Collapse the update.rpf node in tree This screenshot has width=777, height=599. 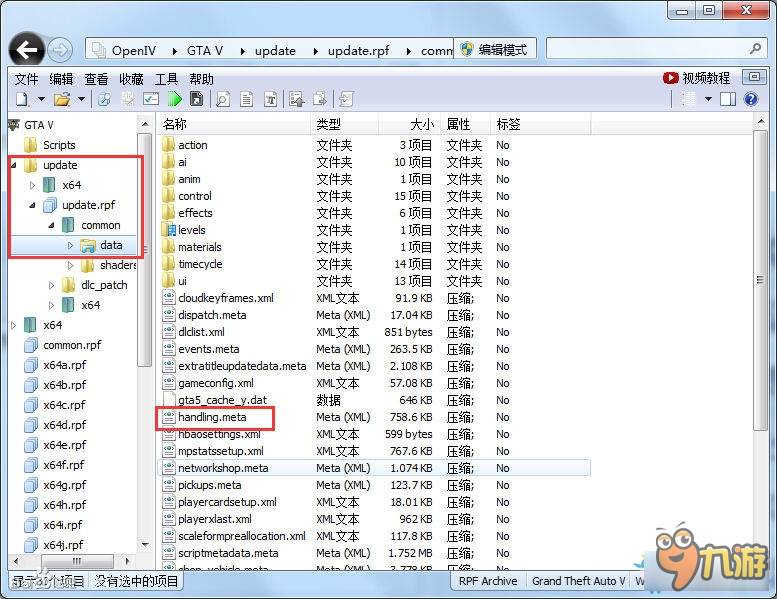(x=33, y=205)
